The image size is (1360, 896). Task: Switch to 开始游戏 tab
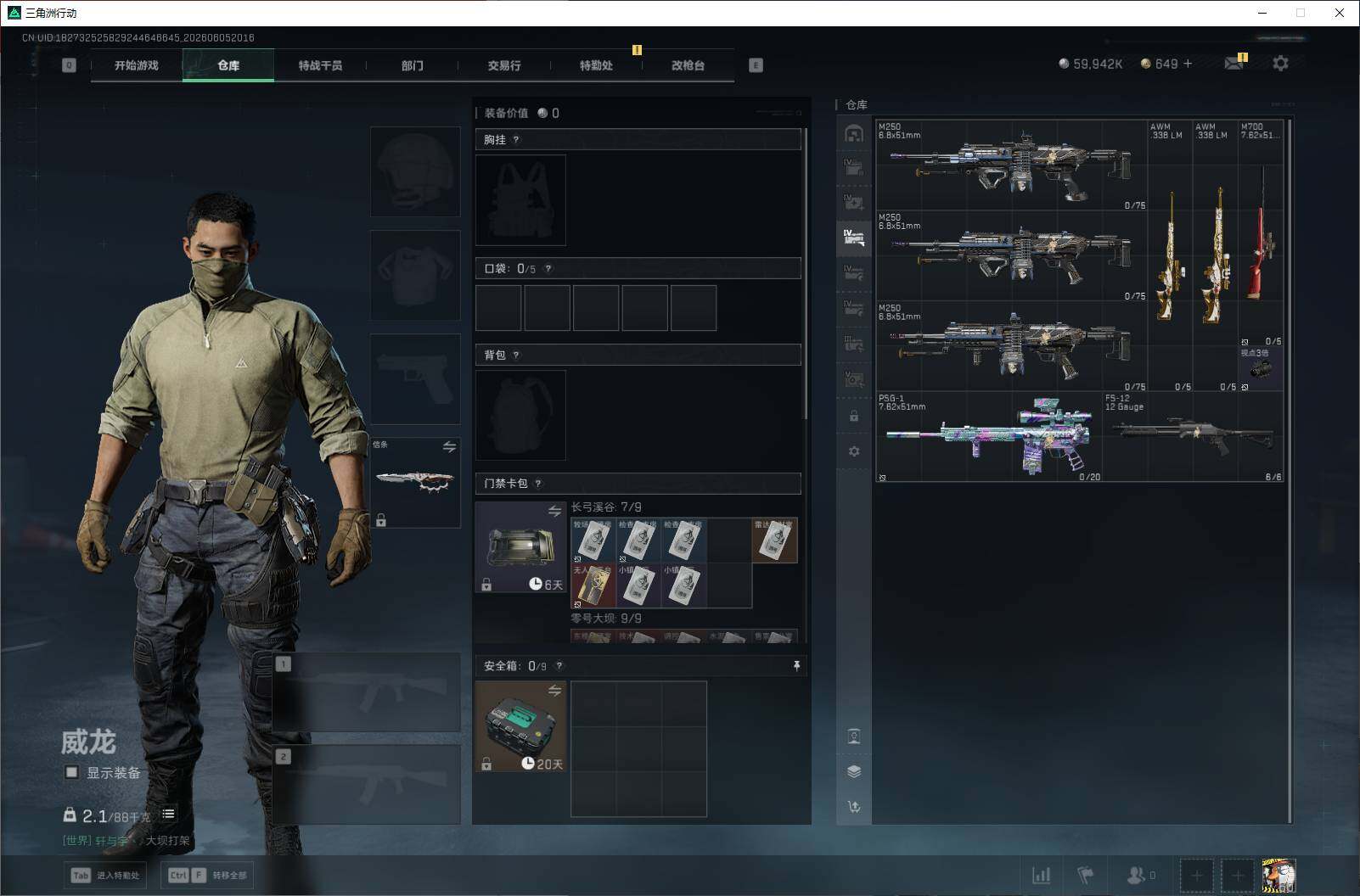(137, 65)
